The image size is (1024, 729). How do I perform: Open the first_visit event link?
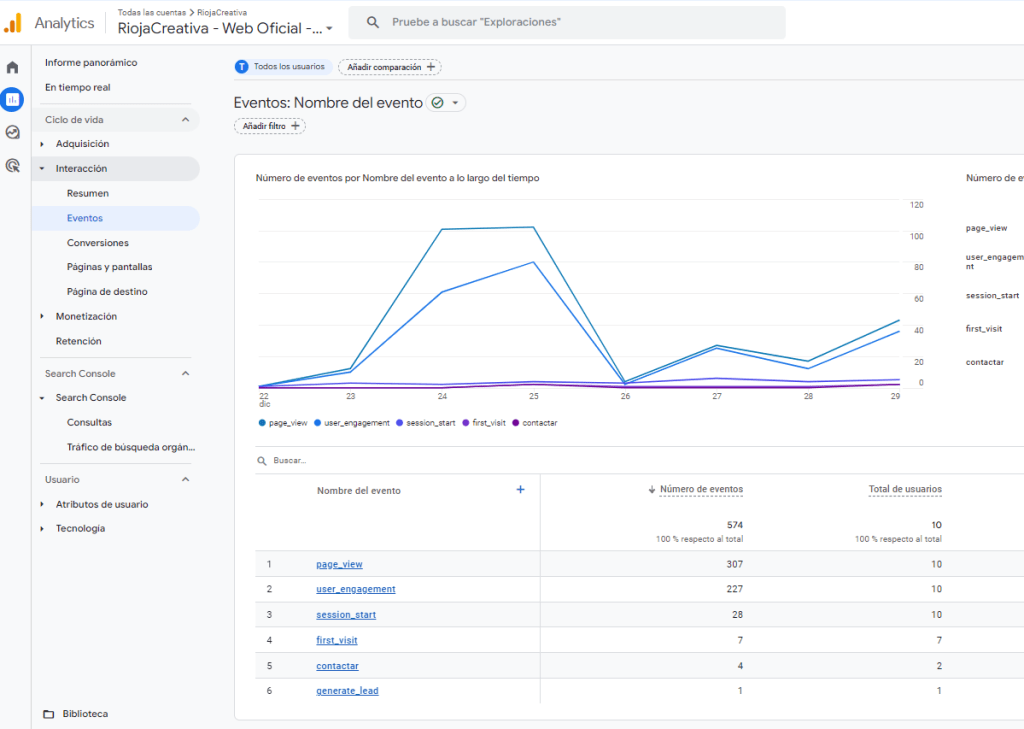tap(336, 640)
